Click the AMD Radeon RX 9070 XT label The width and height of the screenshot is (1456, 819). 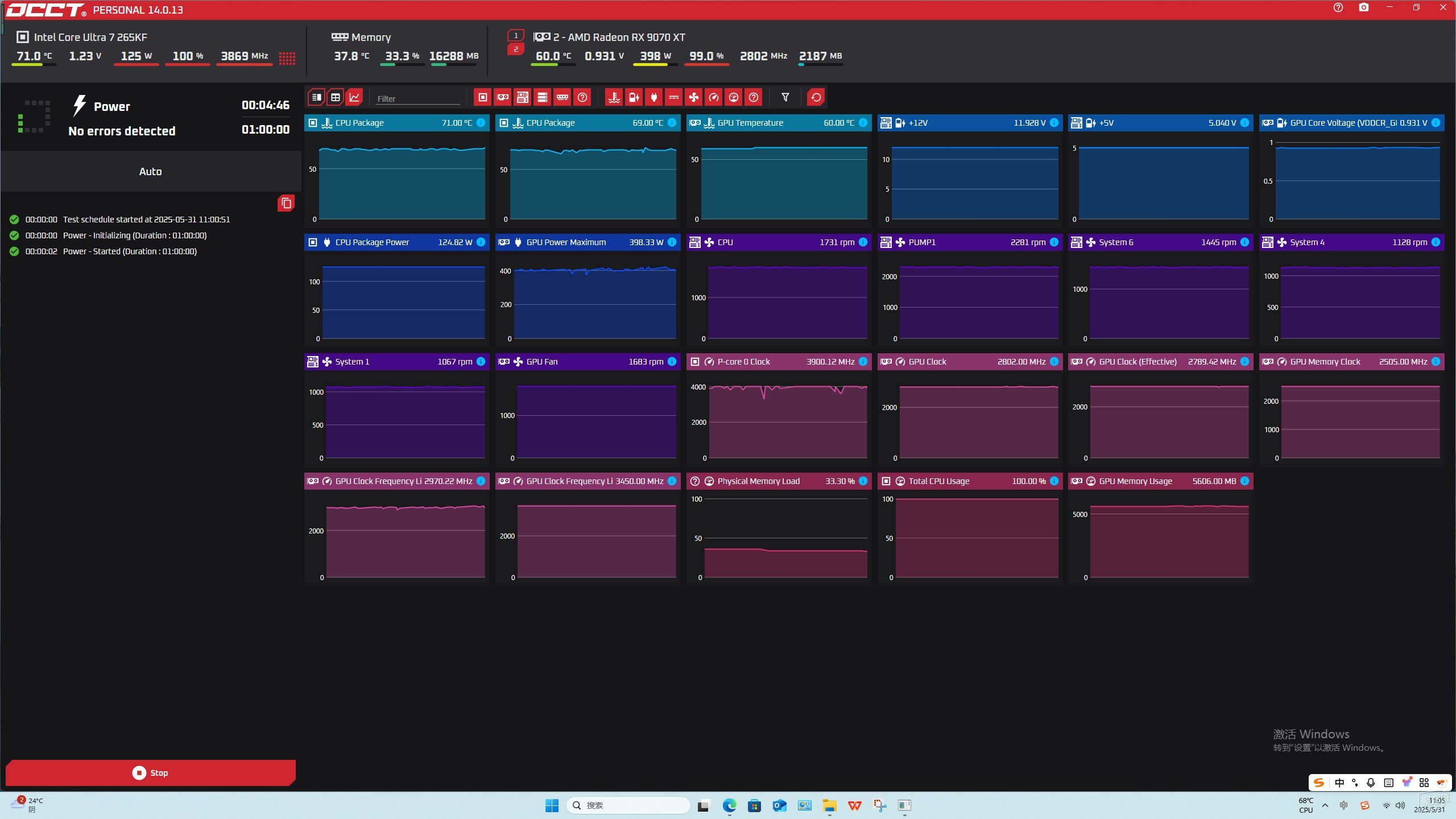(x=619, y=37)
